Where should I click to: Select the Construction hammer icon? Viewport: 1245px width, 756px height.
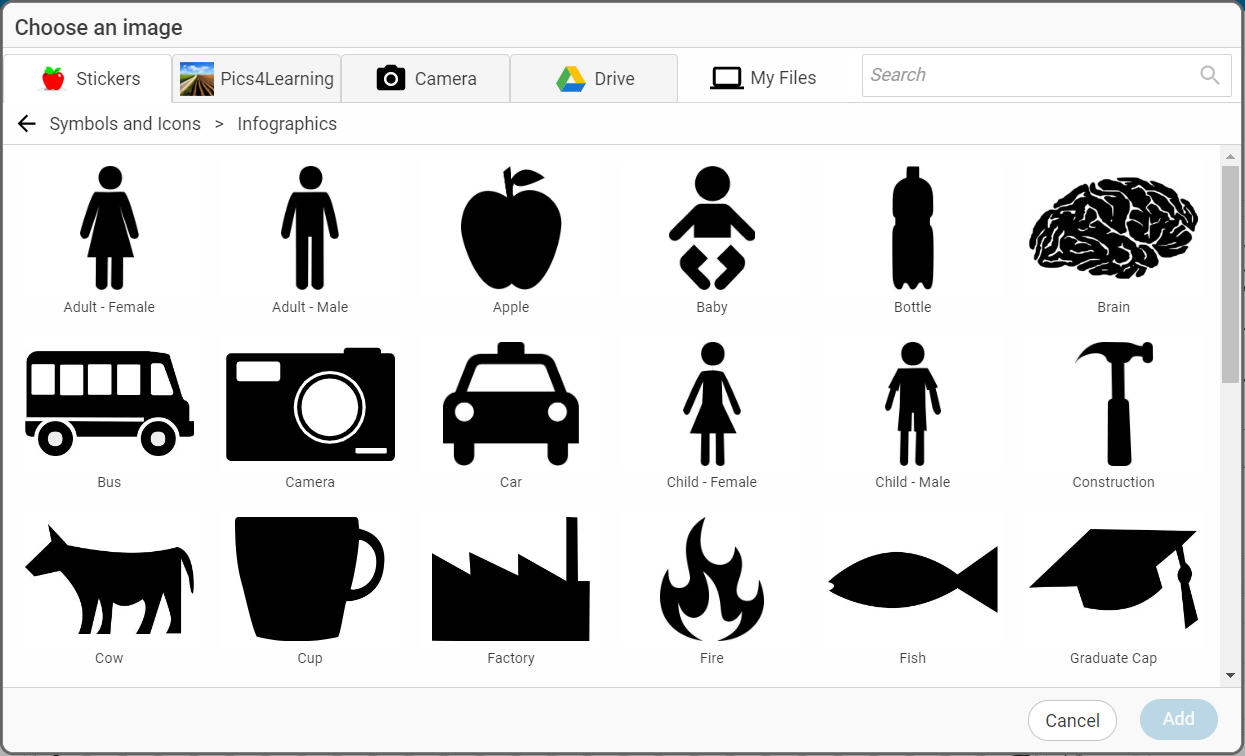(1113, 404)
